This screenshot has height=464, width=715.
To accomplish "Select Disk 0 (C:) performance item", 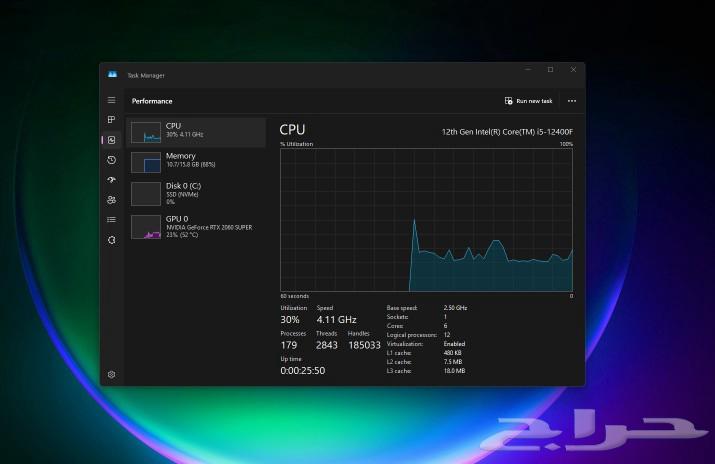I will pos(196,192).
